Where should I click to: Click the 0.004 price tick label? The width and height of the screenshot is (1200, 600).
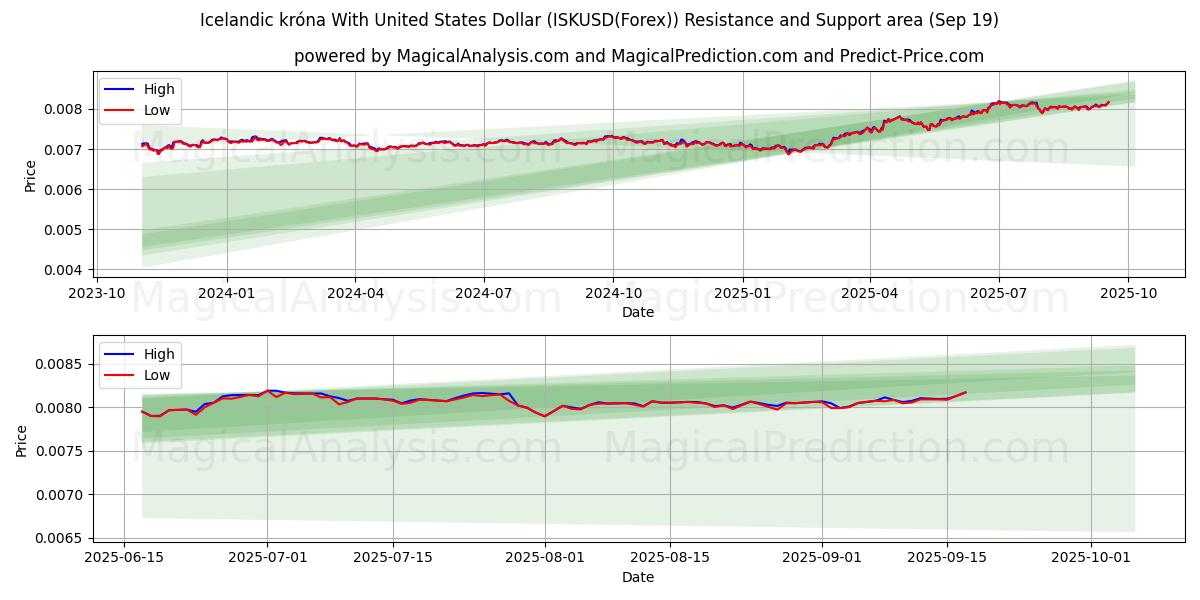pyautogui.click(x=66, y=270)
